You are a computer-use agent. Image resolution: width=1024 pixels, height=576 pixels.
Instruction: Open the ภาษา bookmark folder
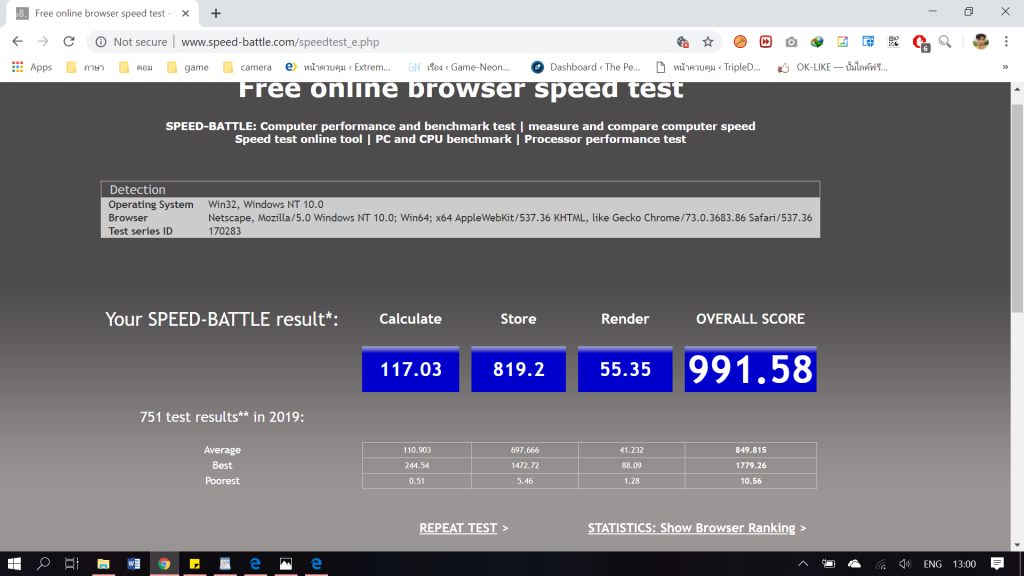point(86,67)
